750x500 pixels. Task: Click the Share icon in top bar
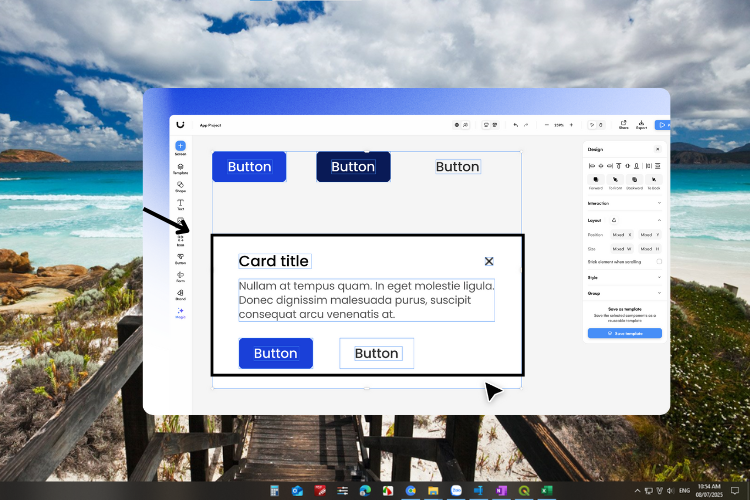pos(623,125)
